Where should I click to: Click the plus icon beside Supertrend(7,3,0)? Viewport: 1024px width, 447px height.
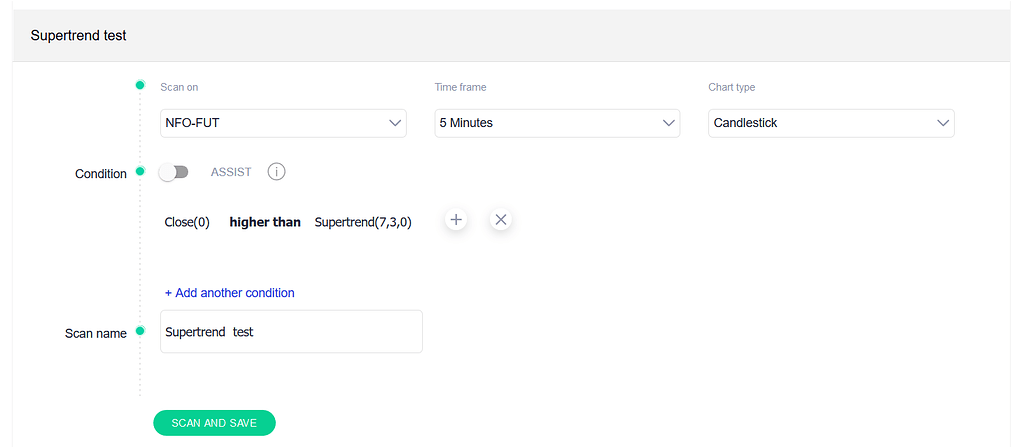[x=456, y=220]
